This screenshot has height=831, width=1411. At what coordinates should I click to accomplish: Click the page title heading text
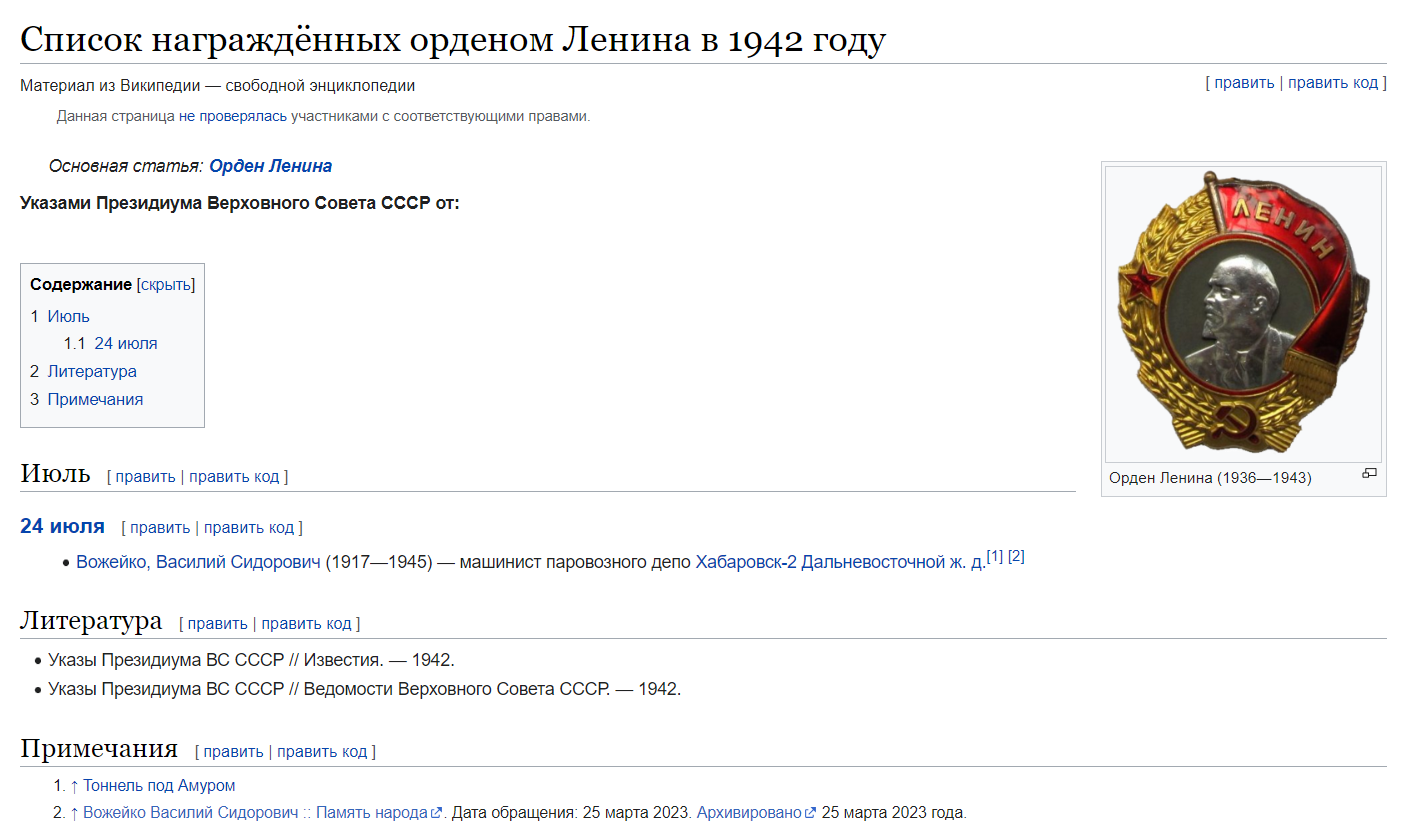[453, 40]
